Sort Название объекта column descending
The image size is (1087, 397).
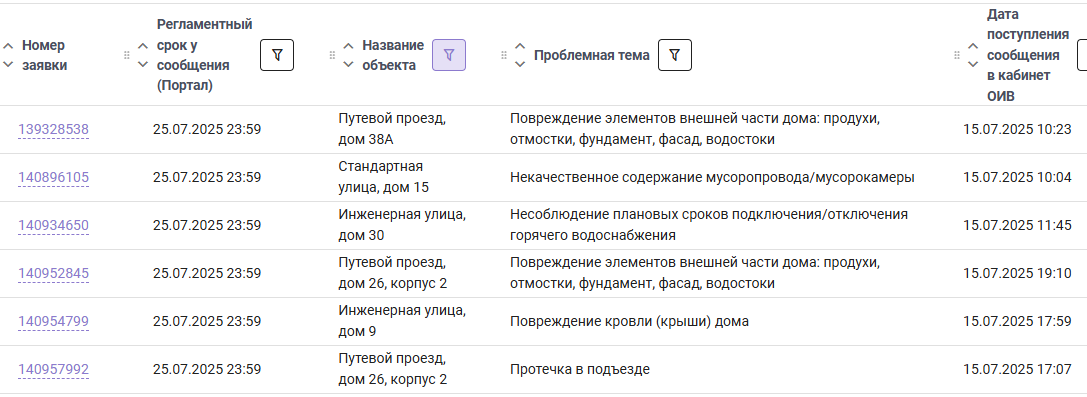[349, 64]
